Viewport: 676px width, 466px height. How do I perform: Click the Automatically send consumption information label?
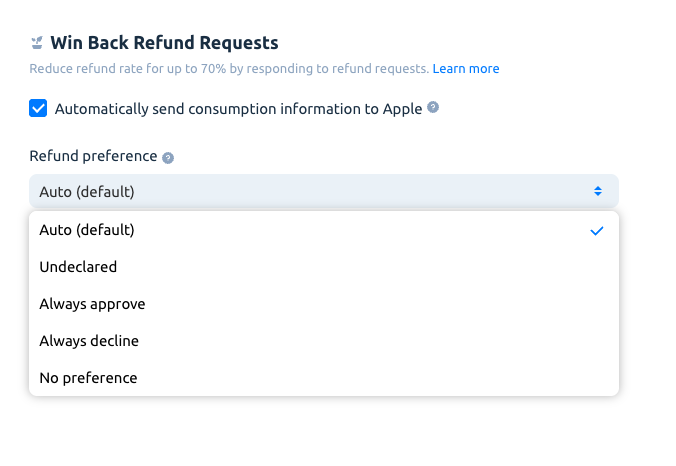click(x=238, y=109)
